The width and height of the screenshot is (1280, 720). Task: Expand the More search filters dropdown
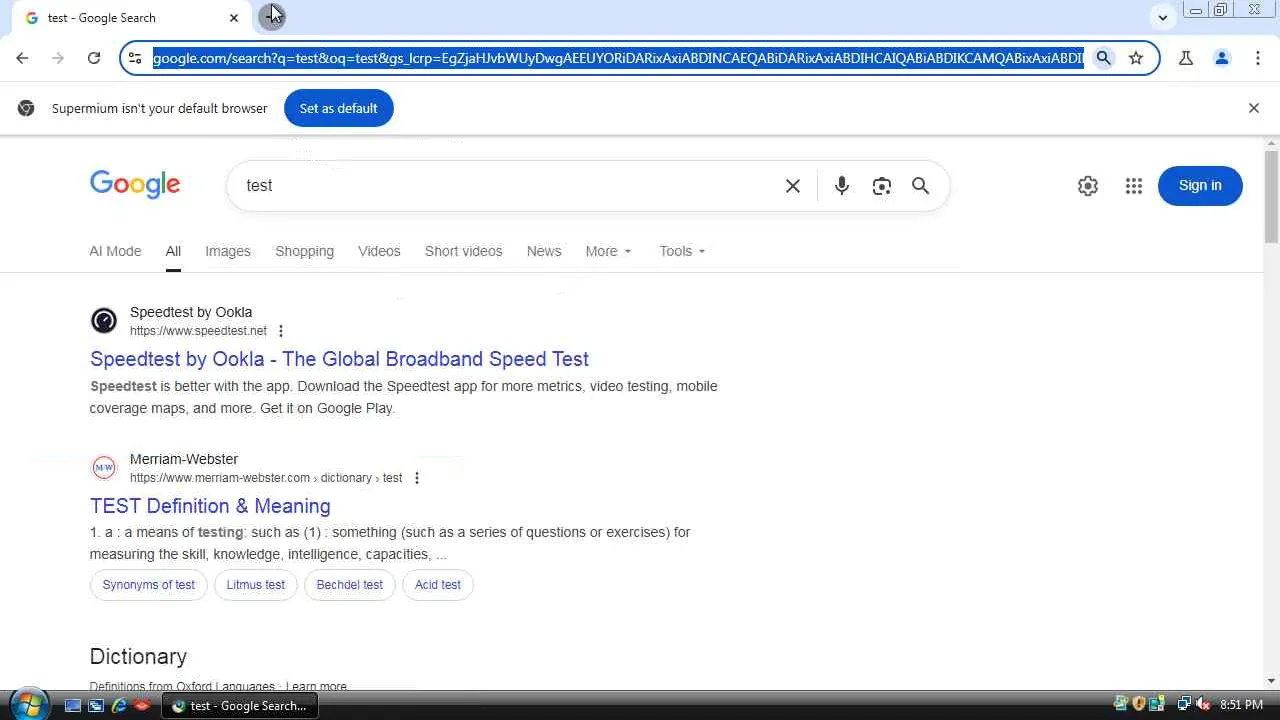[609, 251]
